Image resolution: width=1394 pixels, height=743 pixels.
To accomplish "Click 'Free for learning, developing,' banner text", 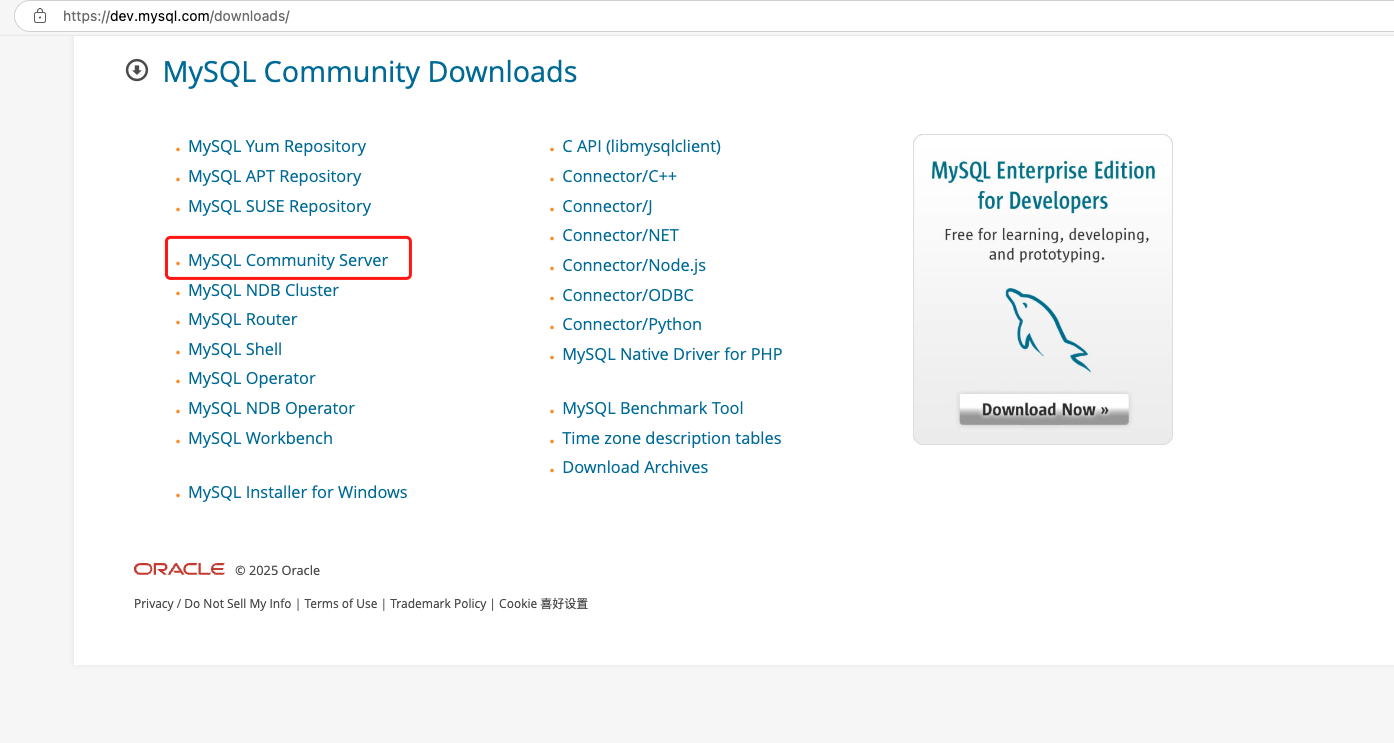I will coord(1047,235).
